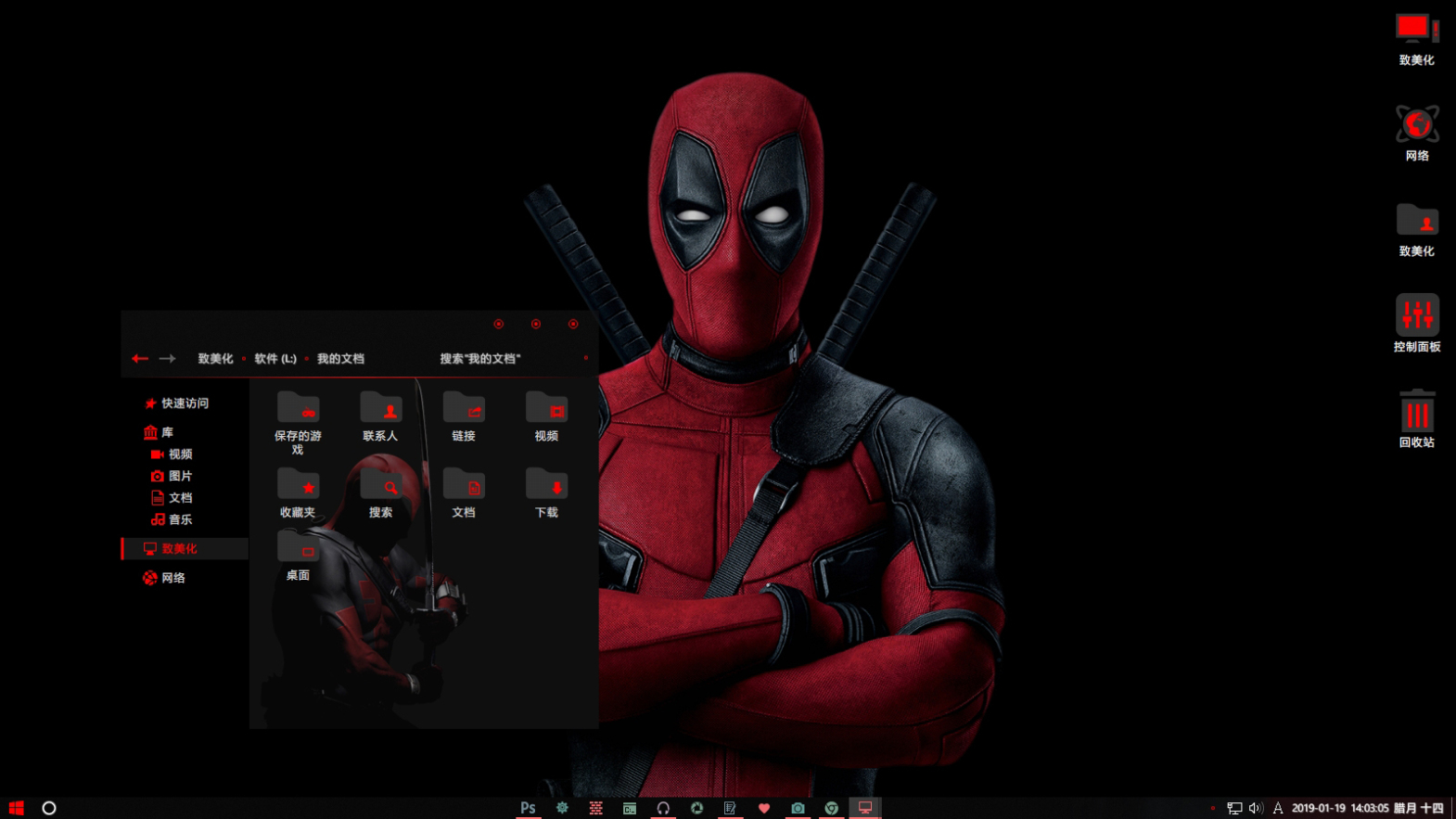
Task: Open the red heart app on the taskbar
Action: 764,808
